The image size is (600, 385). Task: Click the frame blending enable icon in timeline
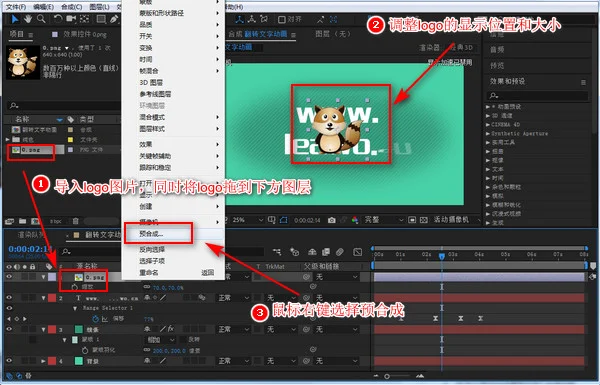tap(326, 252)
